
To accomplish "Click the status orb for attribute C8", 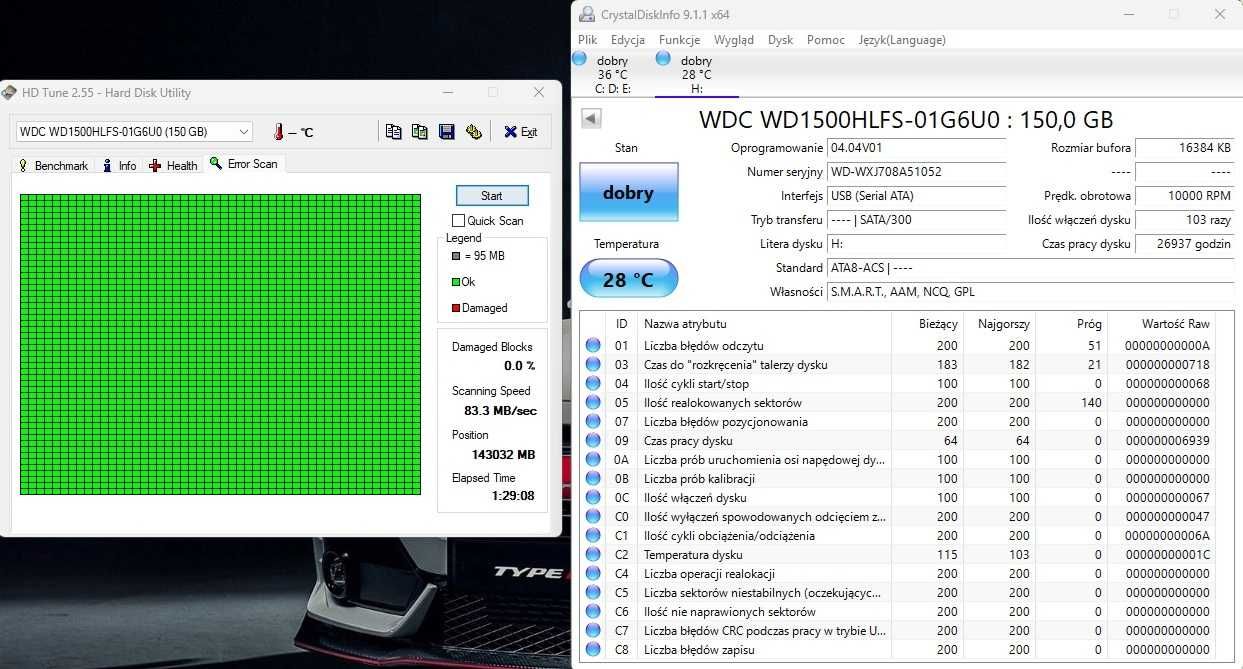I will (x=593, y=649).
